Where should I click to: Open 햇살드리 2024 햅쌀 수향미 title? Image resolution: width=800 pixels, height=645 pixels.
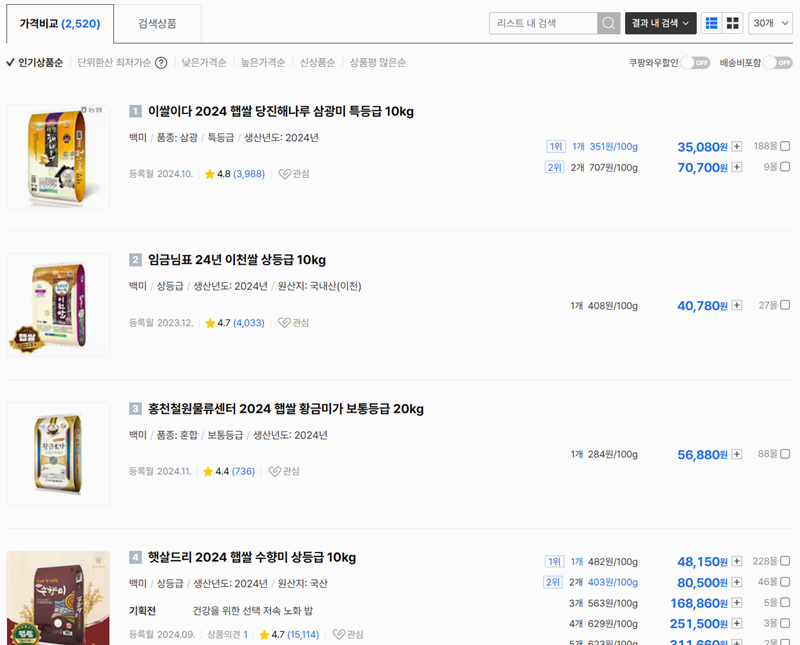(x=252, y=557)
